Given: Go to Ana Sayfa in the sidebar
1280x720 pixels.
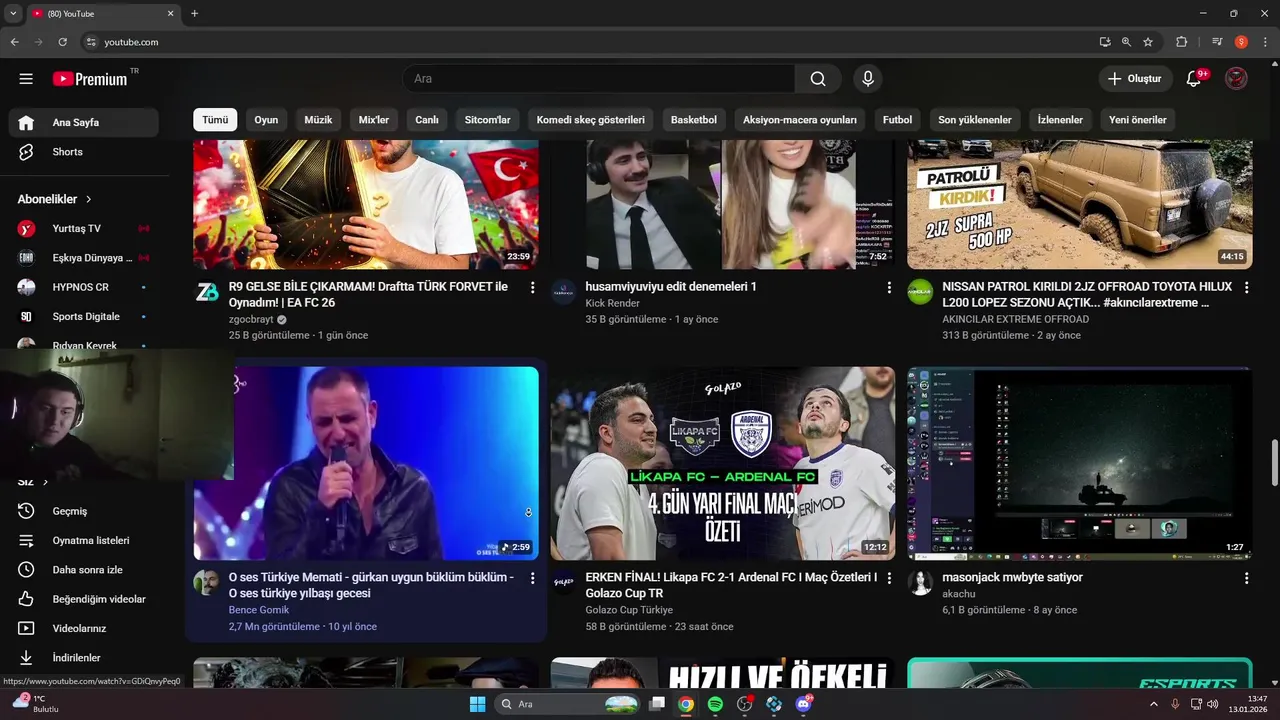Looking at the screenshot, I should coord(84,123).
